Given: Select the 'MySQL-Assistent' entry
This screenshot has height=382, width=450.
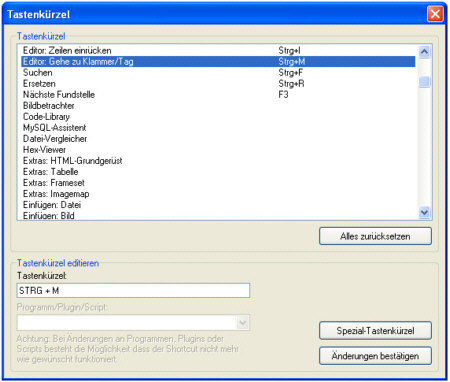Looking at the screenshot, I should point(218,128).
